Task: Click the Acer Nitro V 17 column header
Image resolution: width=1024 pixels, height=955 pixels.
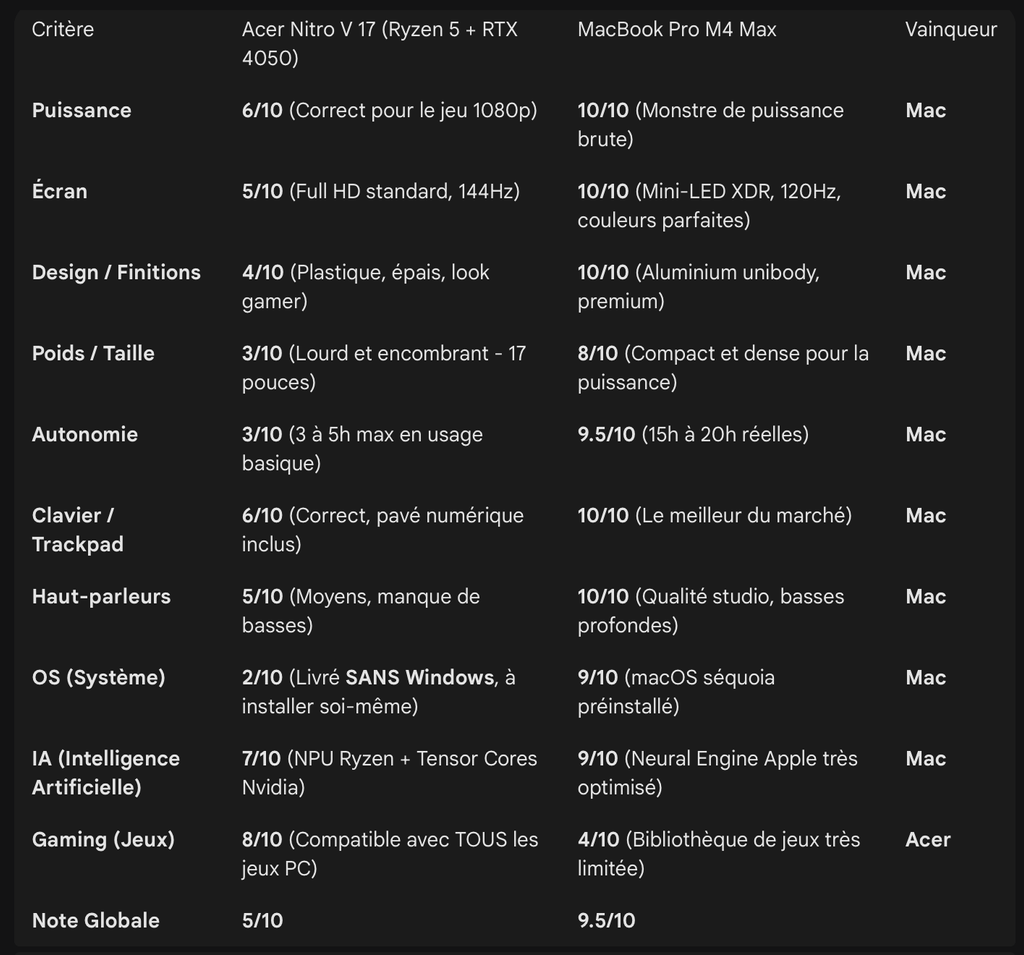Action: point(380,44)
